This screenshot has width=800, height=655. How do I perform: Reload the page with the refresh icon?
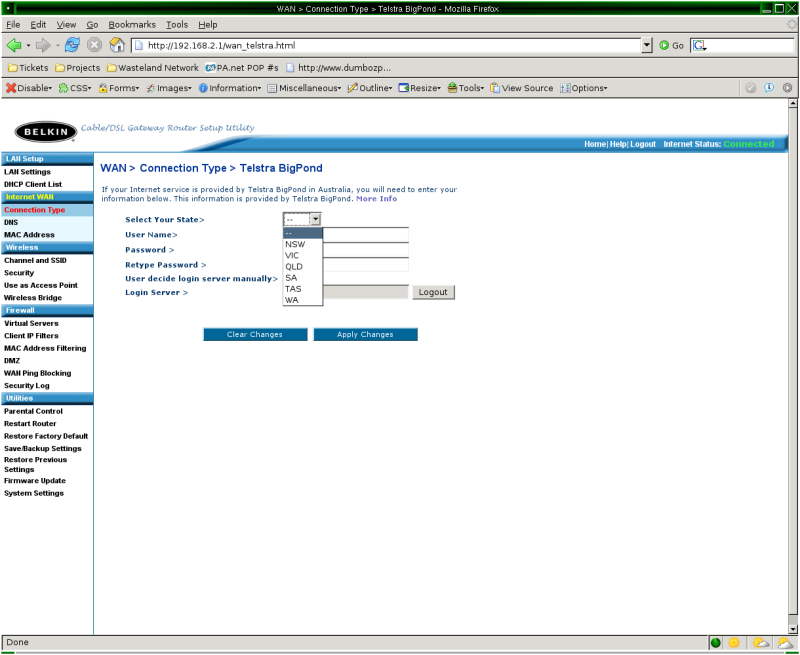(x=72, y=45)
